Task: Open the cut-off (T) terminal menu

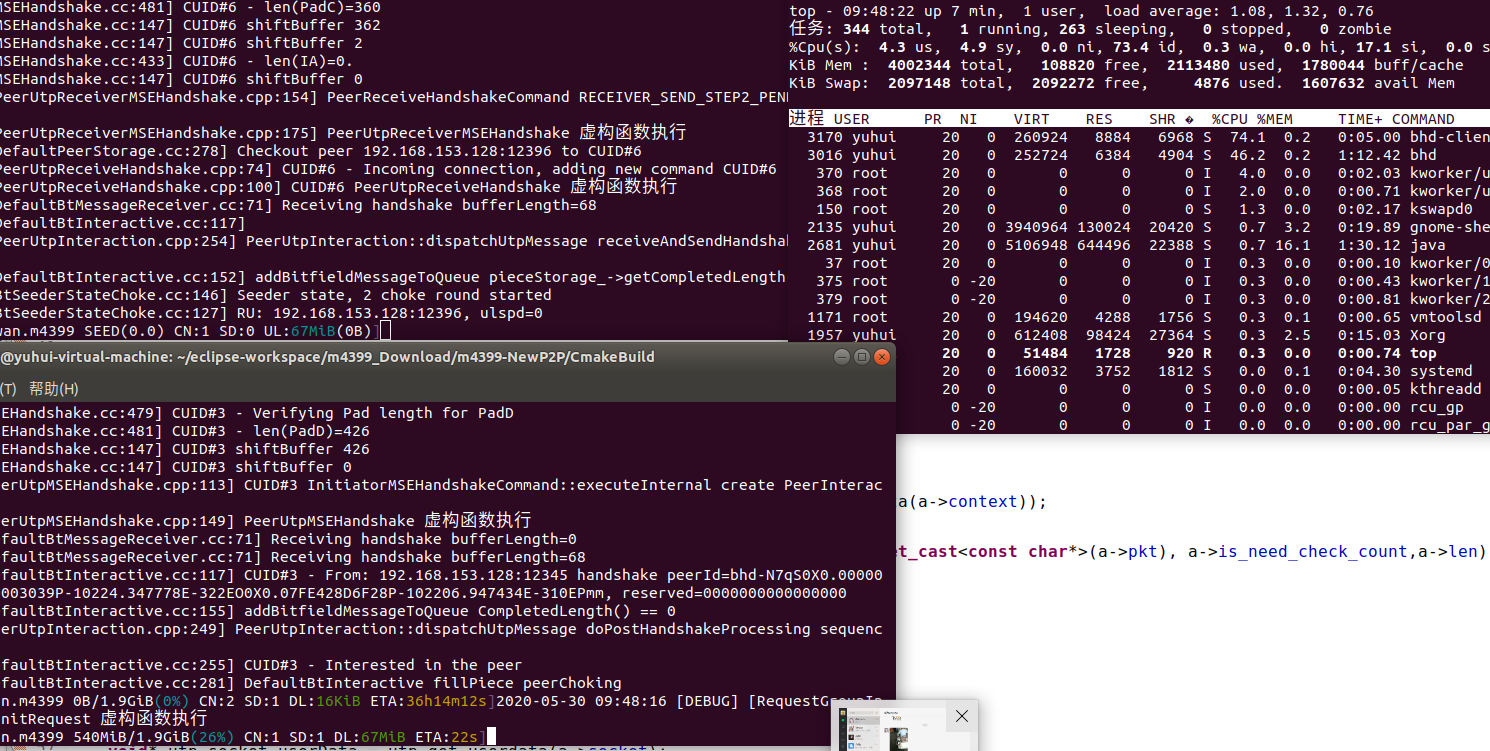Action: pos(9,388)
